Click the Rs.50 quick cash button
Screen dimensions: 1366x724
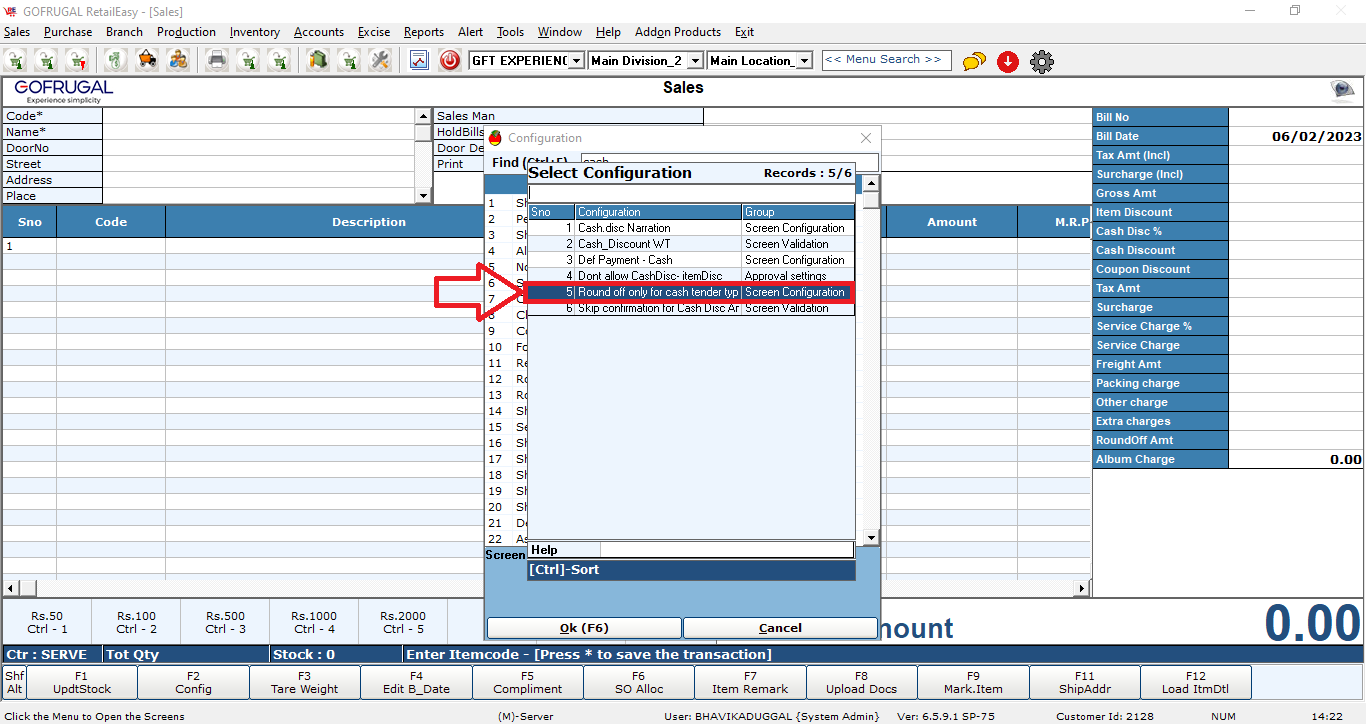click(x=47, y=622)
